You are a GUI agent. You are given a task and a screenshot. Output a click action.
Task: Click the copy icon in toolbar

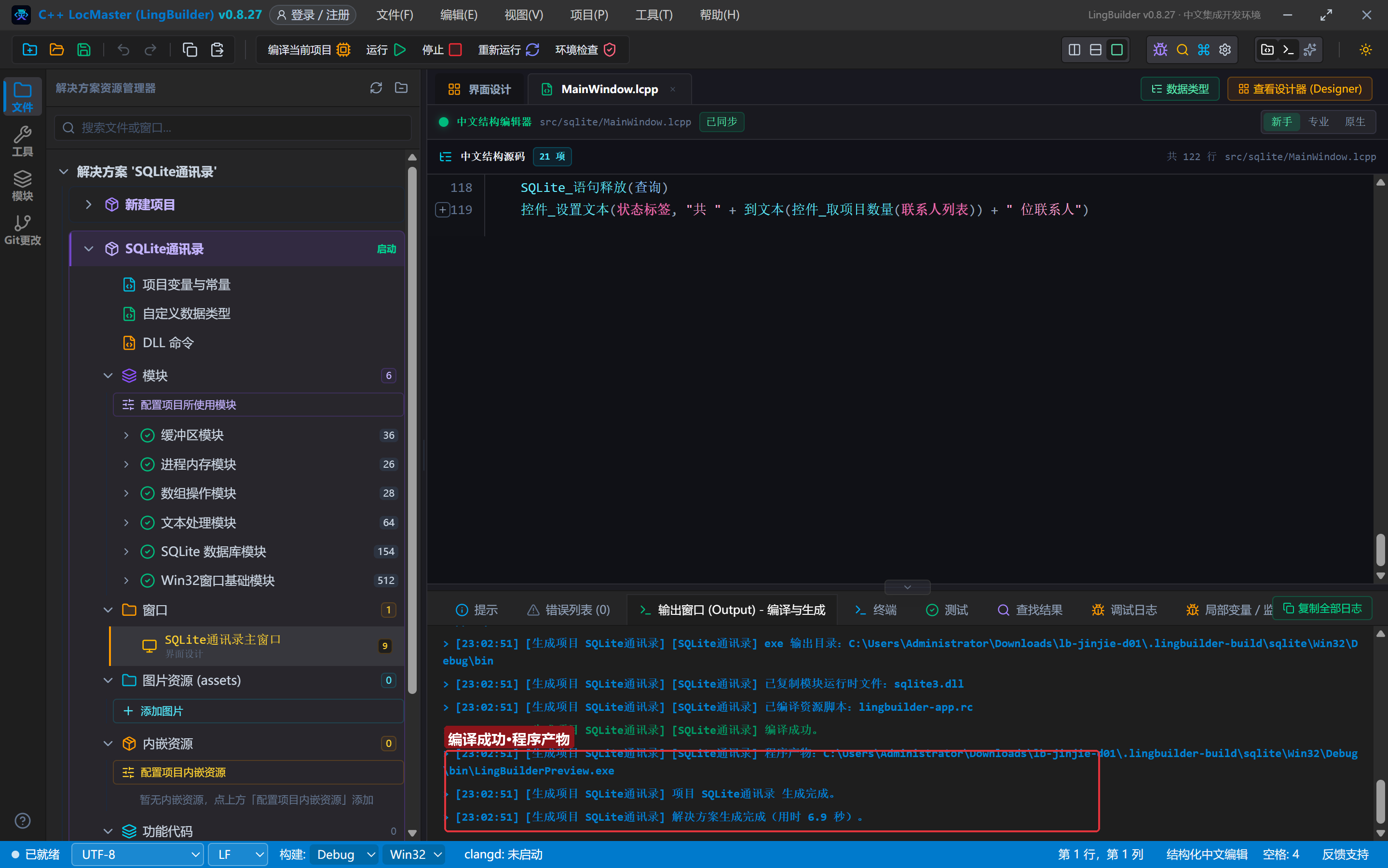click(190, 50)
